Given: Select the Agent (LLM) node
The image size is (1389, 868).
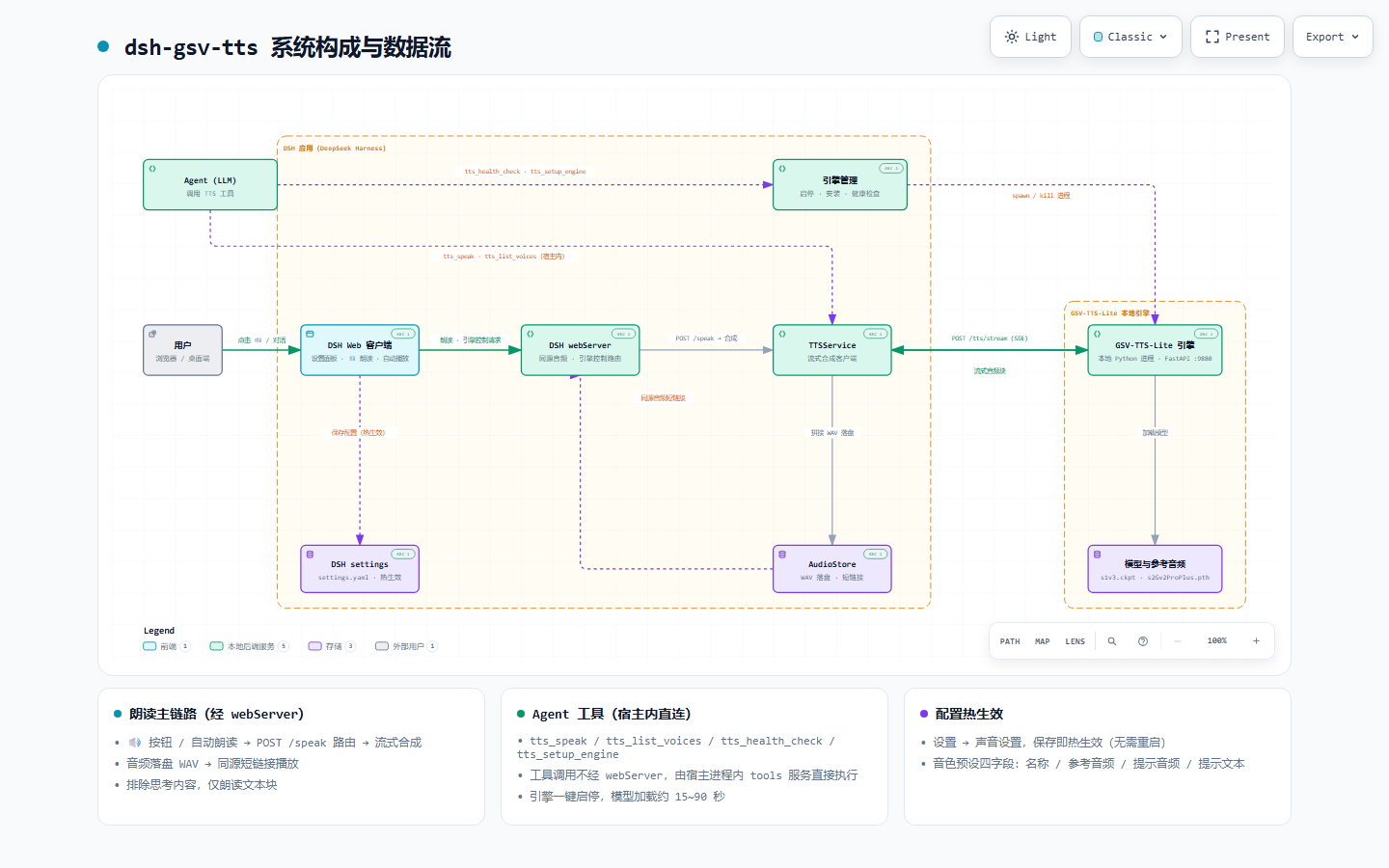Looking at the screenshot, I should point(210,185).
